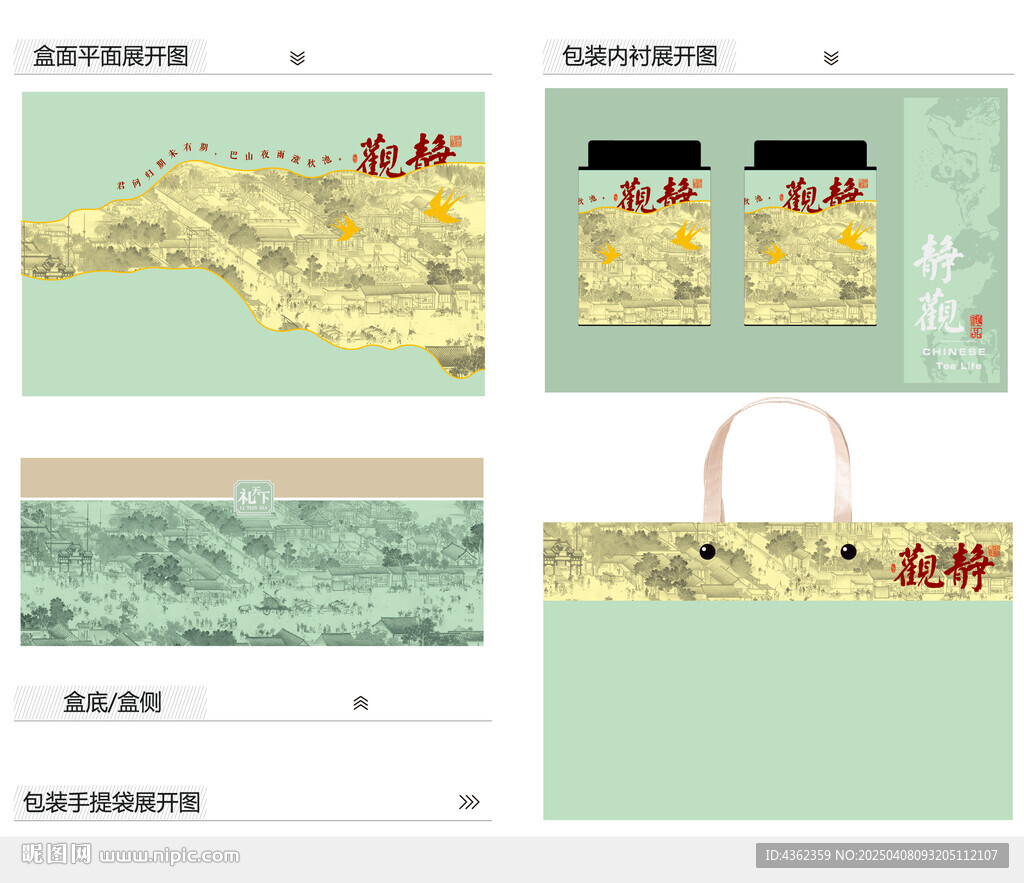Click the larger yellow swallow on box face
Image resolution: width=1024 pixels, height=883 pixels.
[x=444, y=205]
